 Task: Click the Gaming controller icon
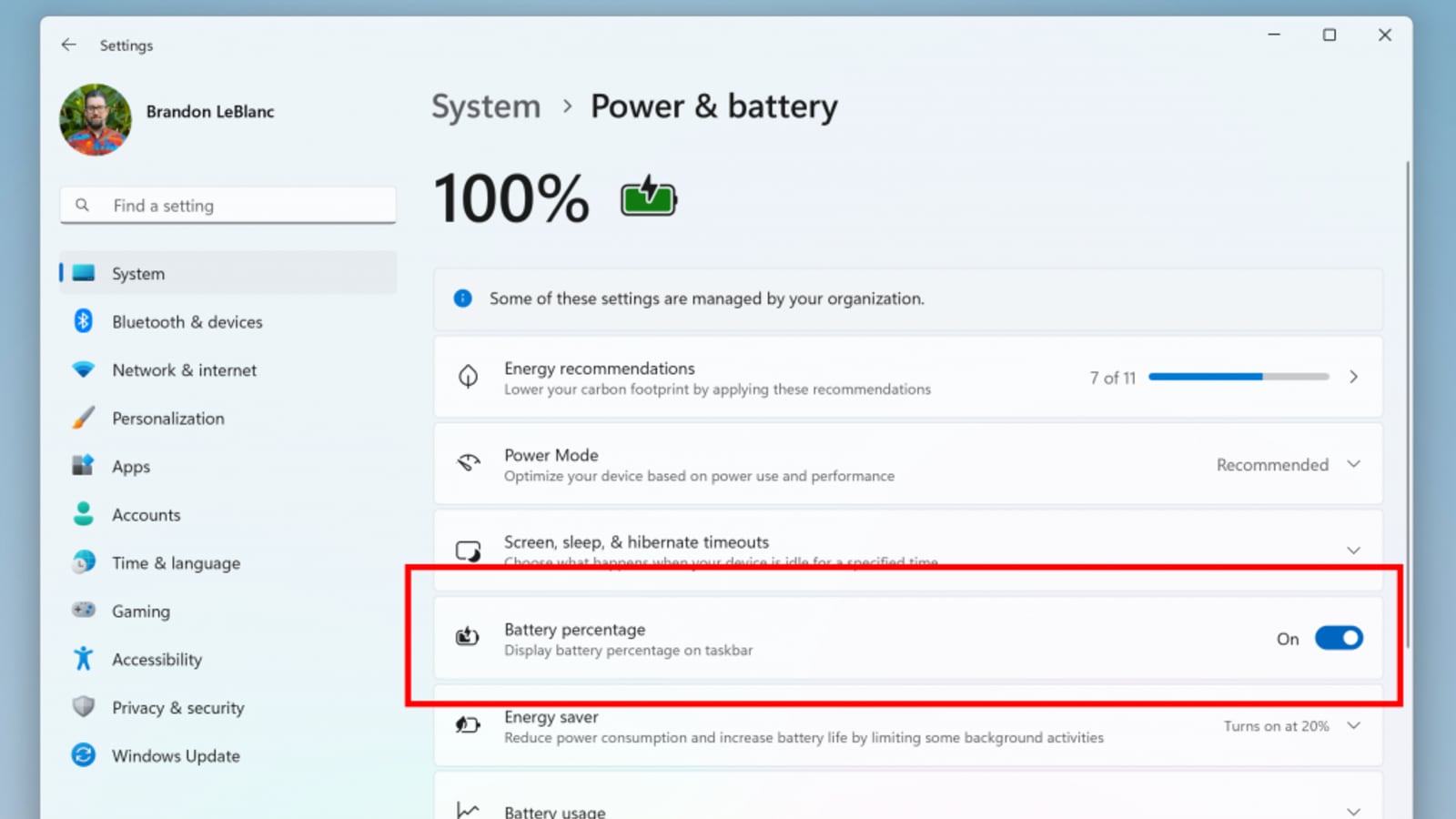pos(84,610)
